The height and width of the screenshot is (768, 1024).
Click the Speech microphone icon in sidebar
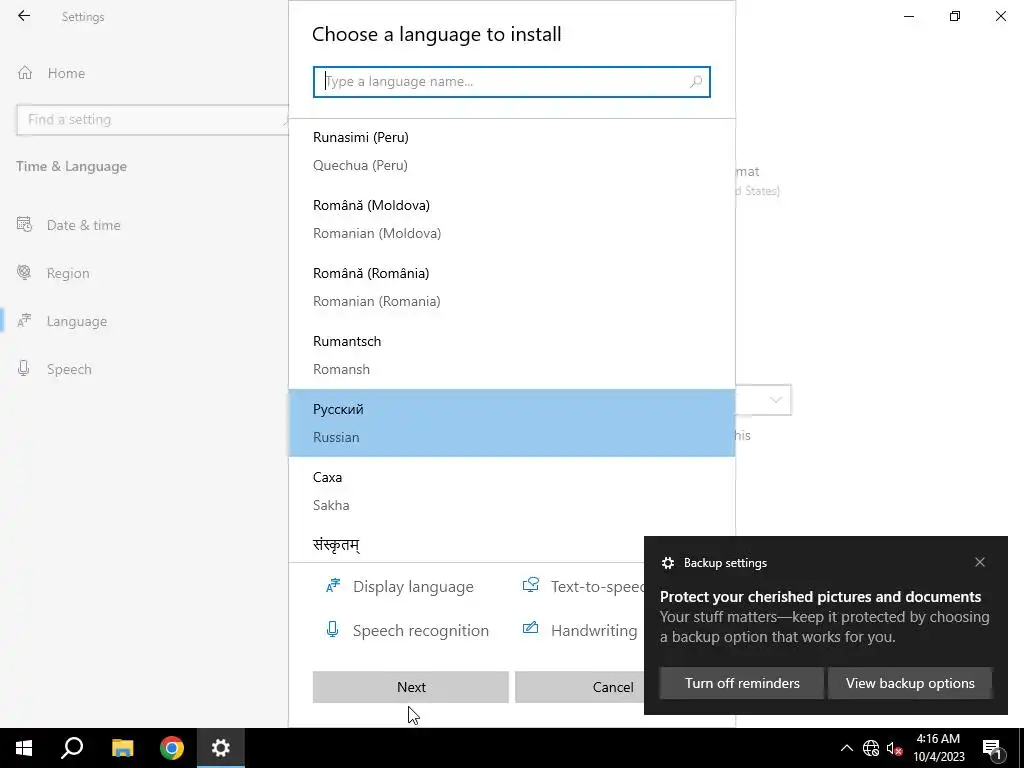[24, 368]
